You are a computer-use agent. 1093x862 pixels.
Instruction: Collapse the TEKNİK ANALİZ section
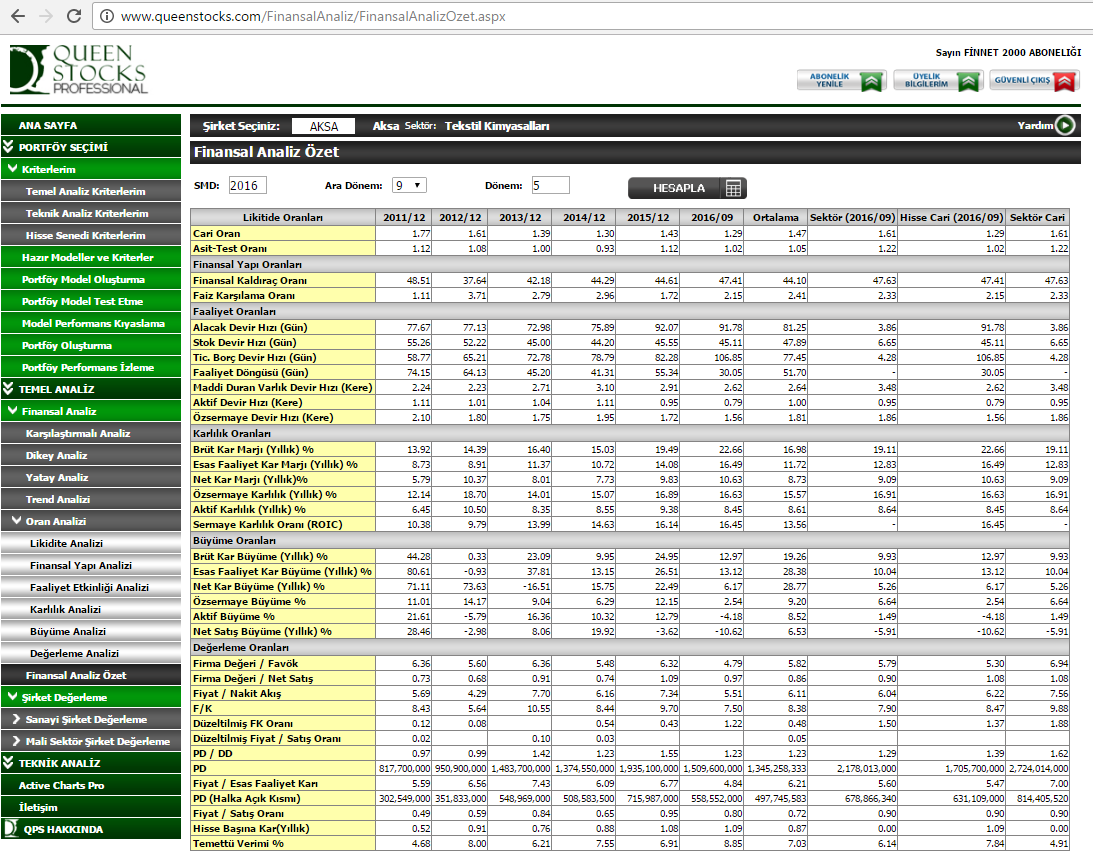tap(8, 762)
